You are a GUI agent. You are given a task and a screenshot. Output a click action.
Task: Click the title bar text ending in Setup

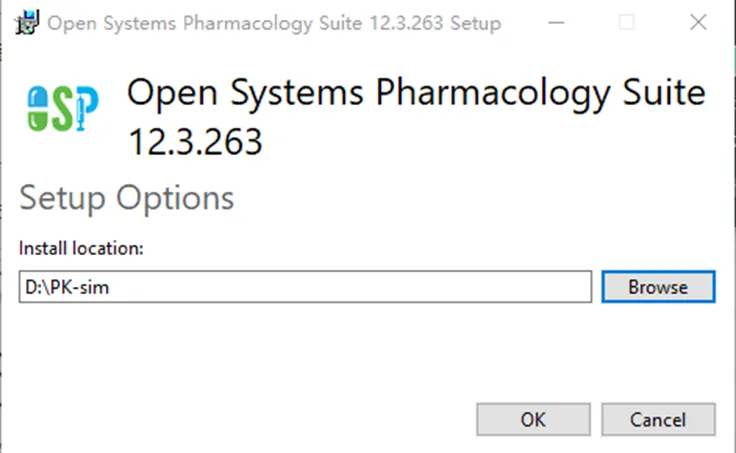coord(274,23)
